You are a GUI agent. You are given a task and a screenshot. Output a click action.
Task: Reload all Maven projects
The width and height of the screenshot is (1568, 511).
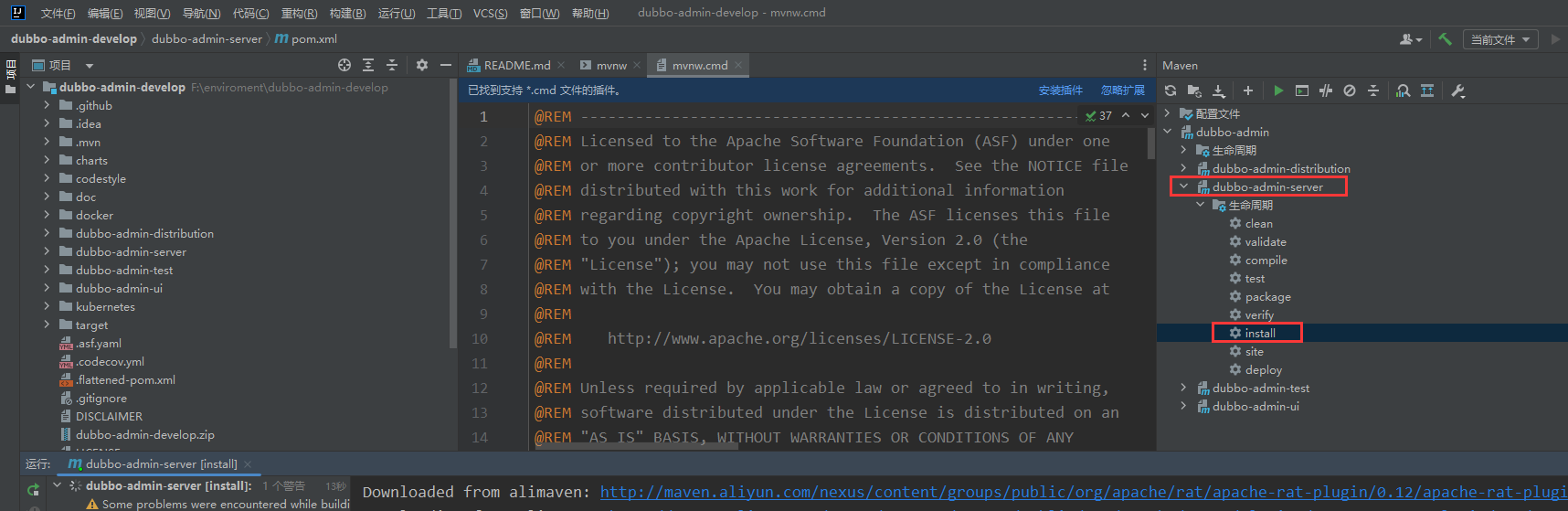point(1171,90)
